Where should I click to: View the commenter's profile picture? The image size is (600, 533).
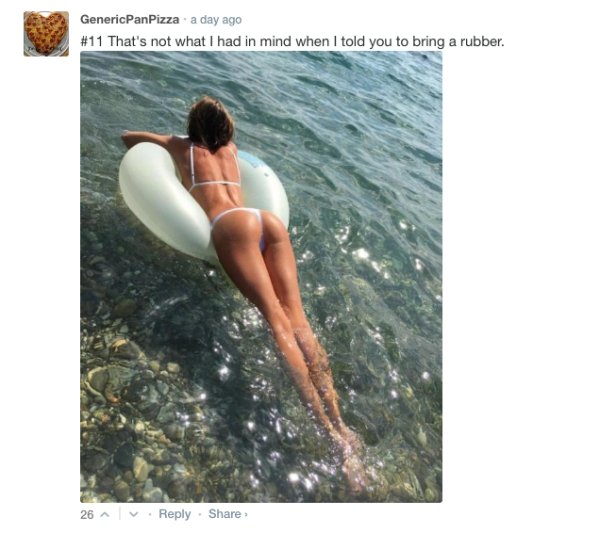click(46, 34)
